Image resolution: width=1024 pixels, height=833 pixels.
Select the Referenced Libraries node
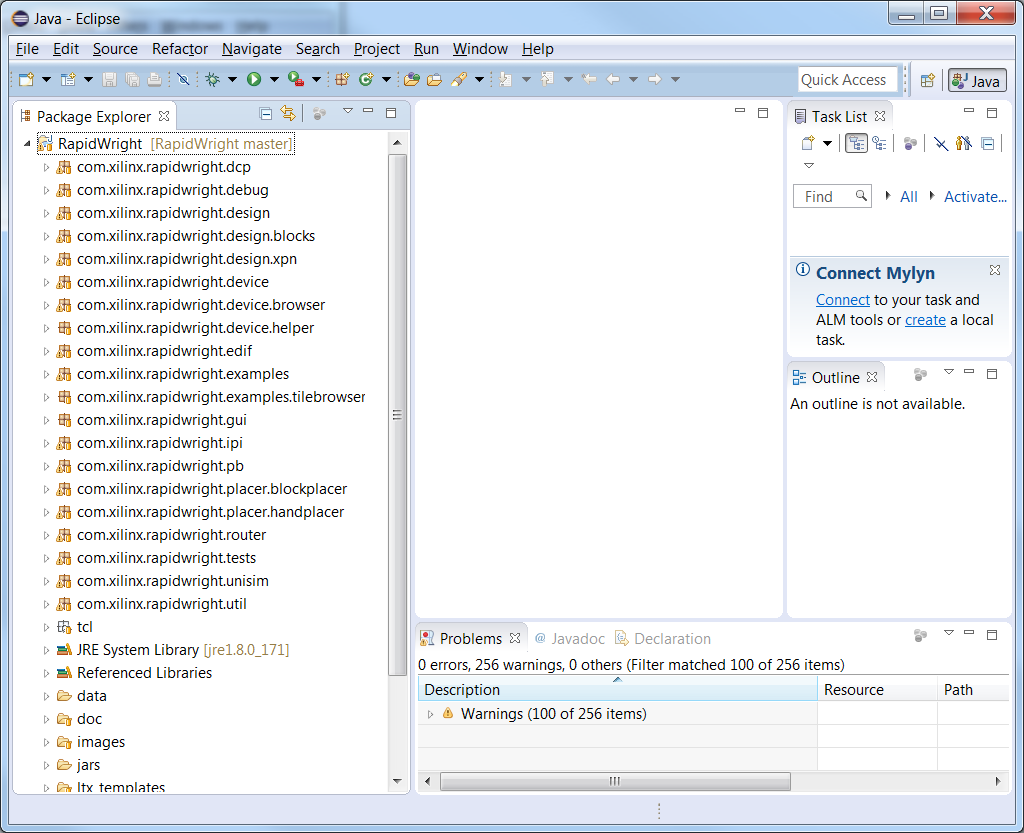click(x=144, y=673)
